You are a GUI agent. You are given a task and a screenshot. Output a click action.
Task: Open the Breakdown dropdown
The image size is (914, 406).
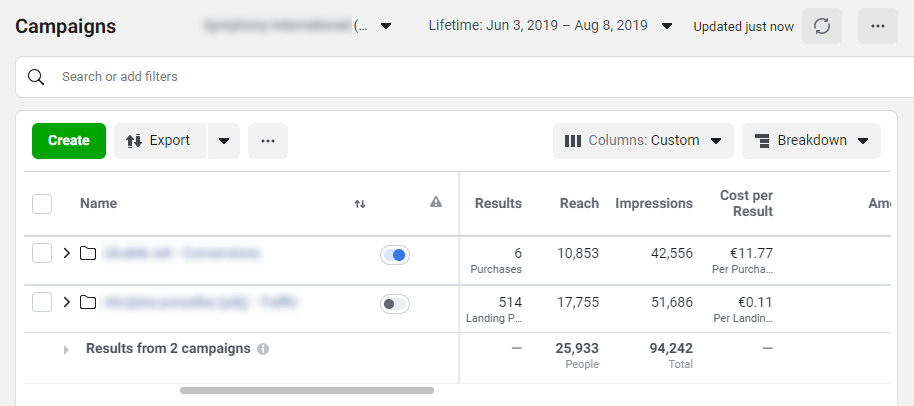811,141
